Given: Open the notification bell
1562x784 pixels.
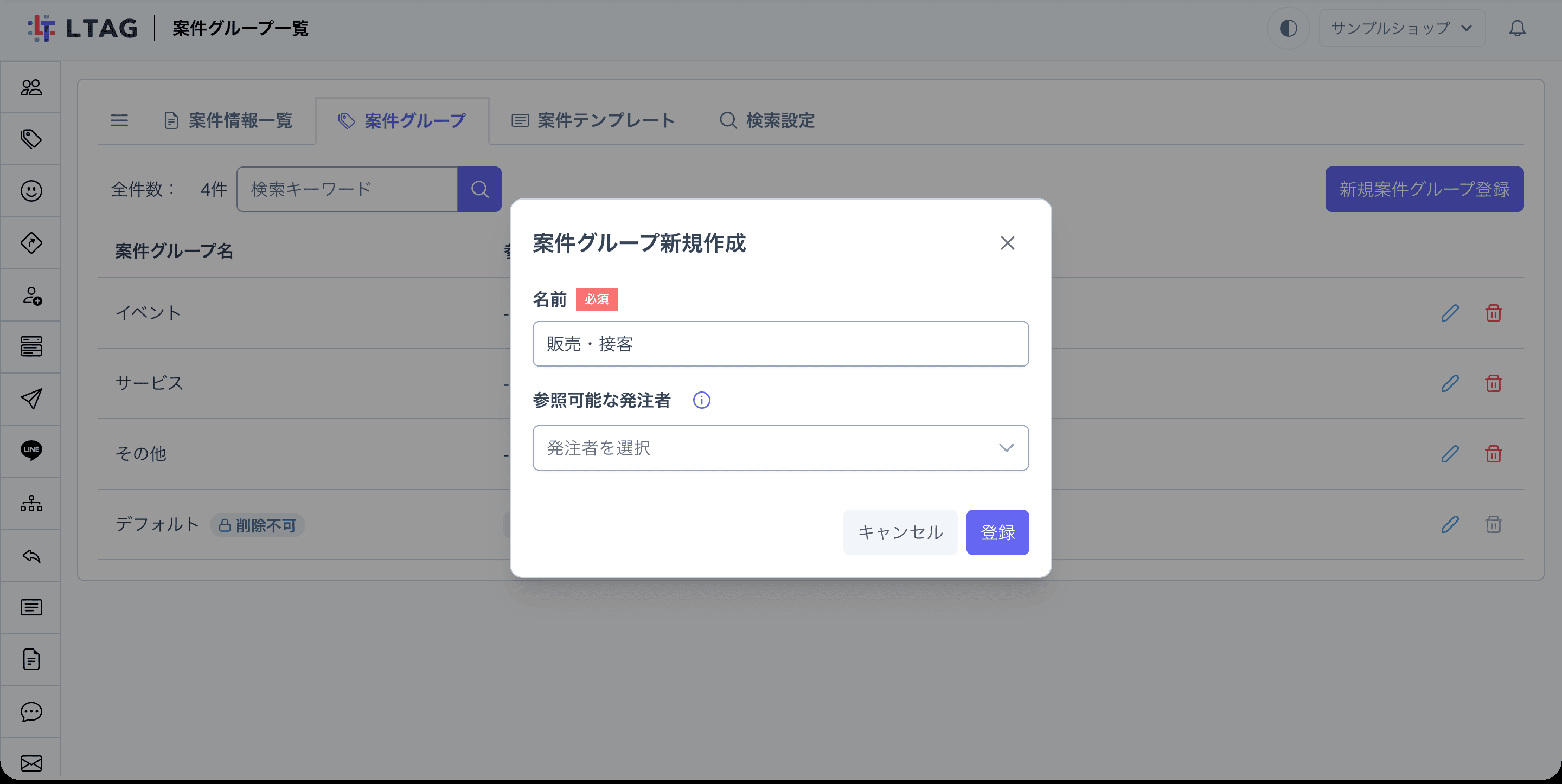Looking at the screenshot, I should point(1517,28).
